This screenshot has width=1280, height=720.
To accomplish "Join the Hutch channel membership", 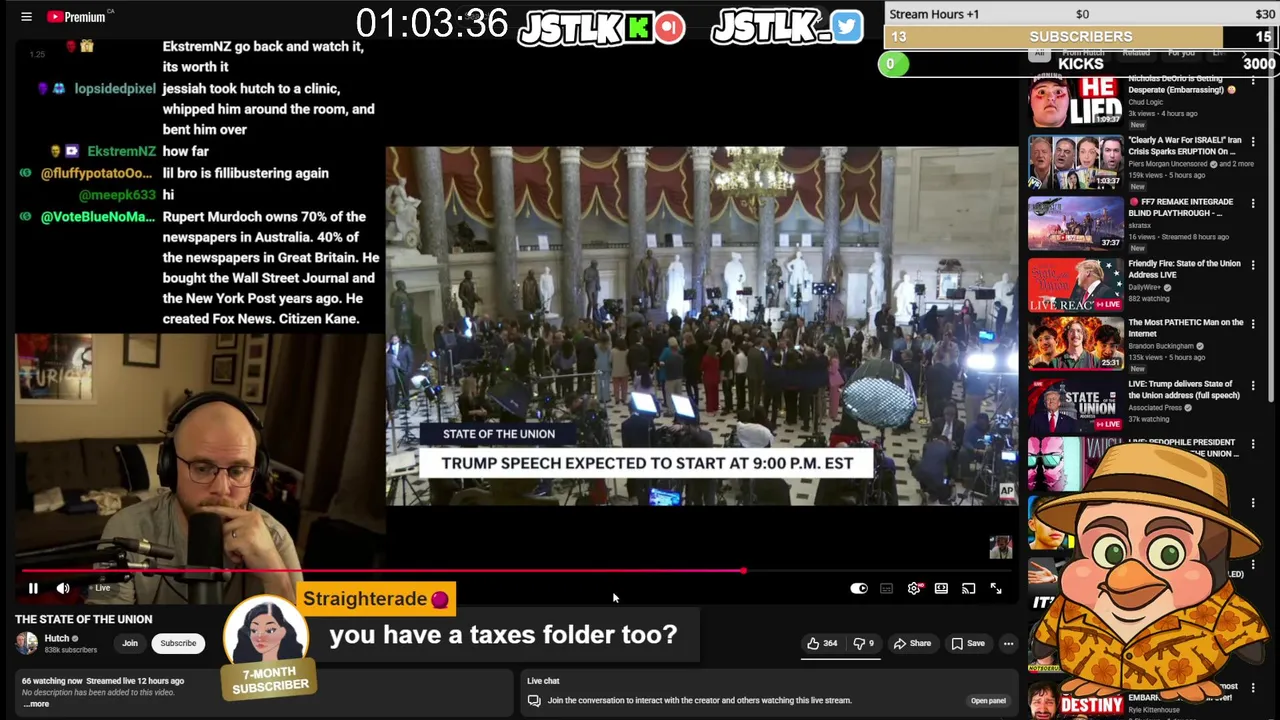I will (x=130, y=643).
